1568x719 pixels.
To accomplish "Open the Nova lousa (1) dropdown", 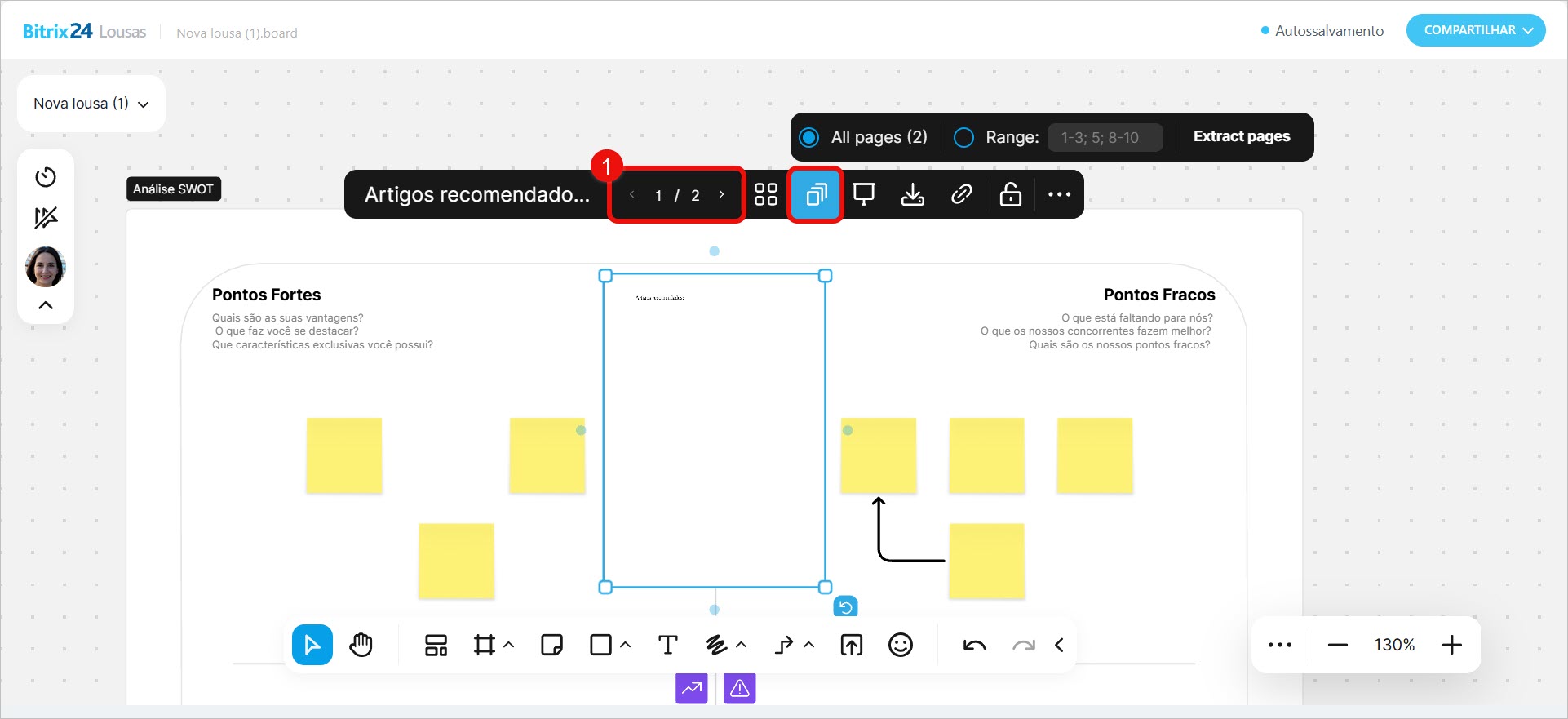I will [91, 104].
